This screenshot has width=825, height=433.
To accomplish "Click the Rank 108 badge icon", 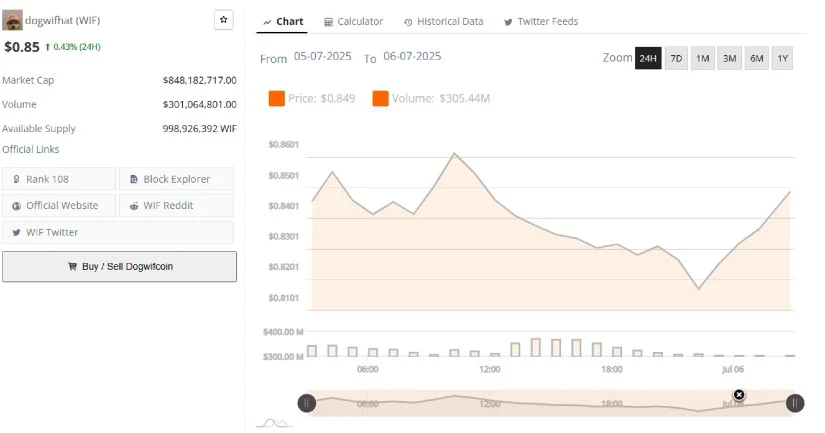I will (x=16, y=179).
